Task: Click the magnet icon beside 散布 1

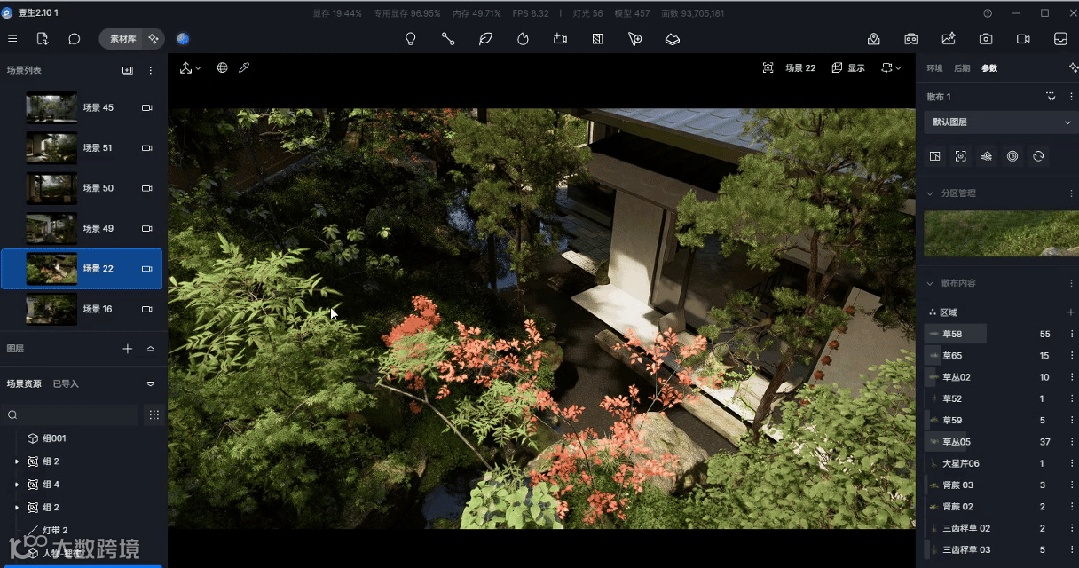Action: [x=1050, y=96]
